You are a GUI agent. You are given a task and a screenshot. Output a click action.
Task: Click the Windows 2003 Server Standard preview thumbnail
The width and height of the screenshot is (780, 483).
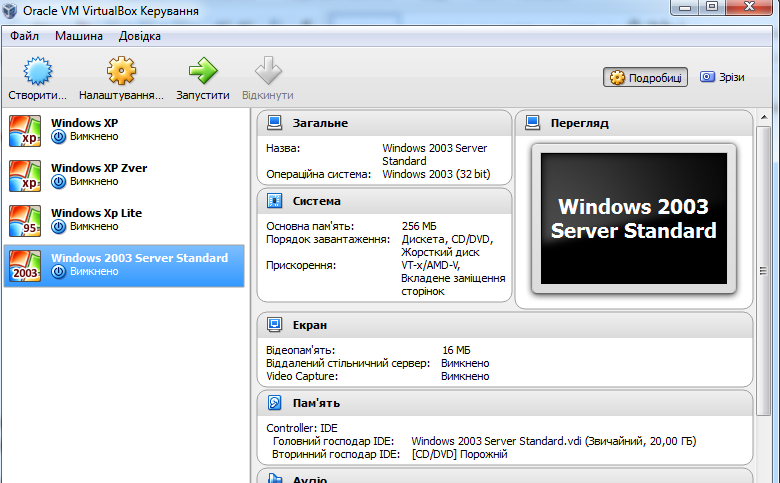pyautogui.click(x=634, y=218)
